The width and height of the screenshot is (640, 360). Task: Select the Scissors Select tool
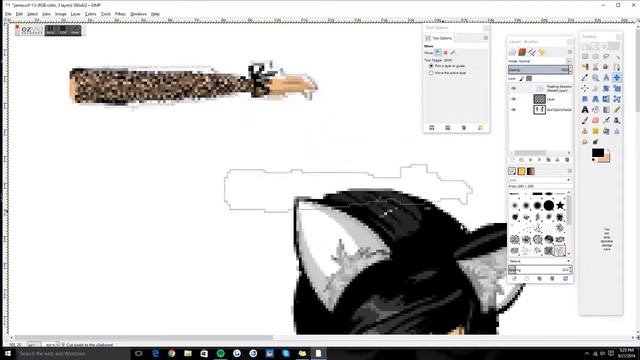(x=596, y=67)
